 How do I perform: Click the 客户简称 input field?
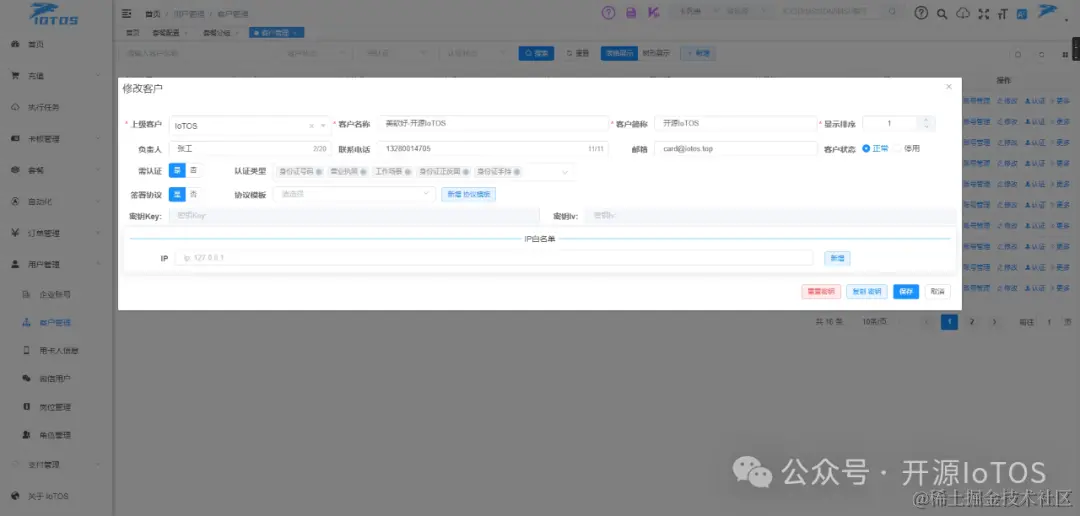pos(735,123)
